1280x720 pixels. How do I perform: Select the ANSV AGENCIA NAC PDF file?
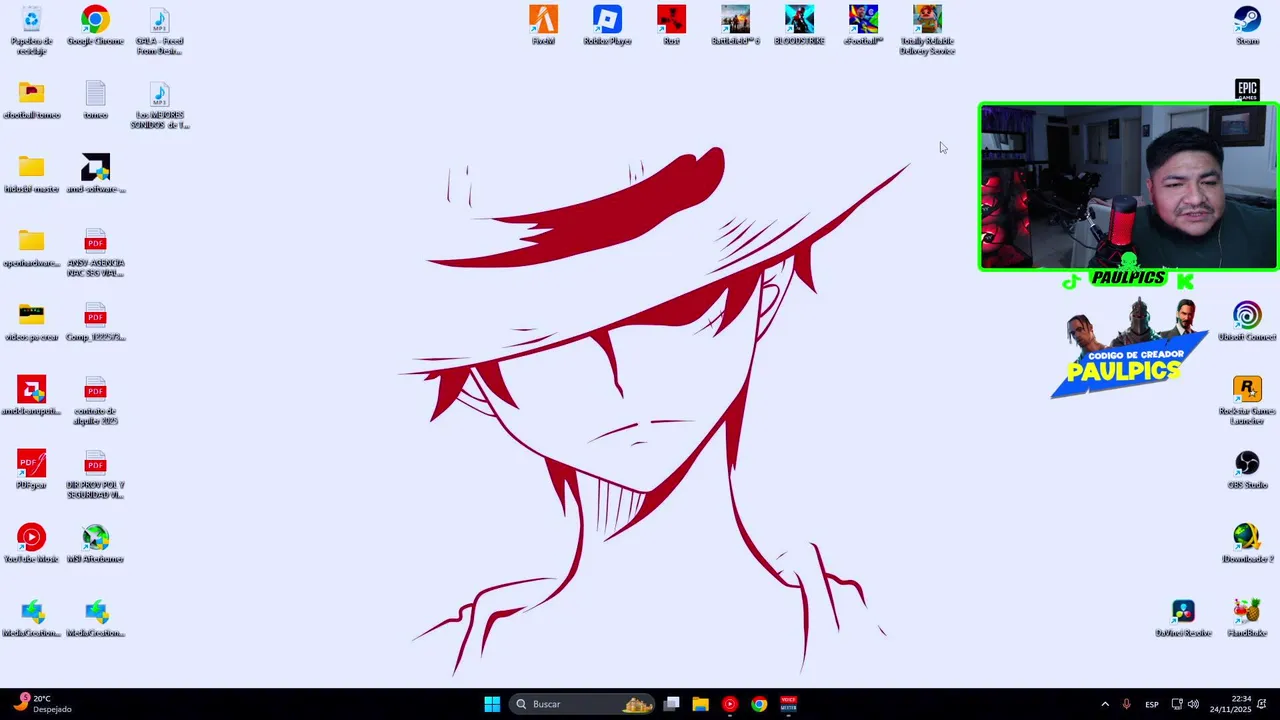[x=95, y=253]
